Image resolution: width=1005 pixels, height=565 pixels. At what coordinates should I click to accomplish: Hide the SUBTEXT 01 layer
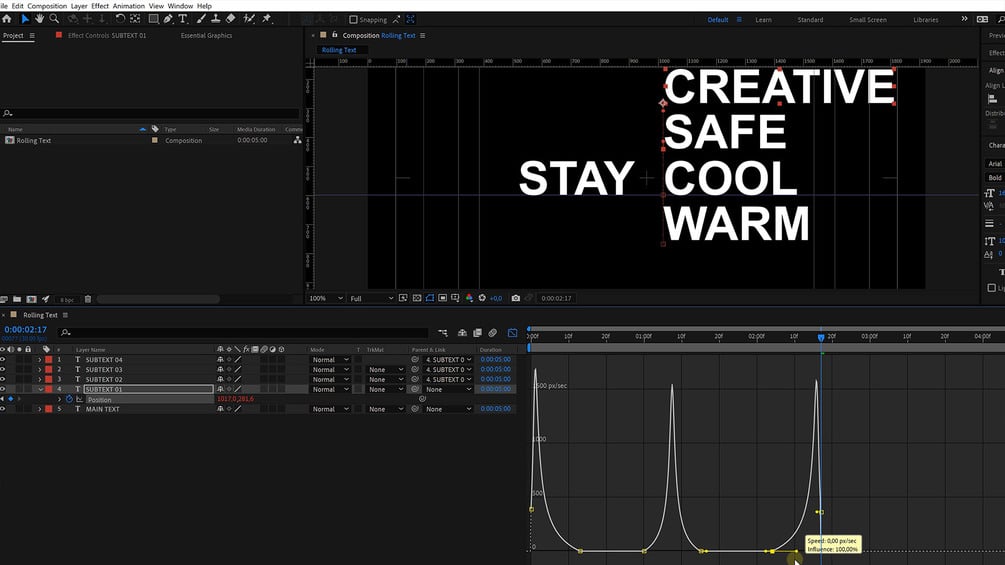pos(3,389)
